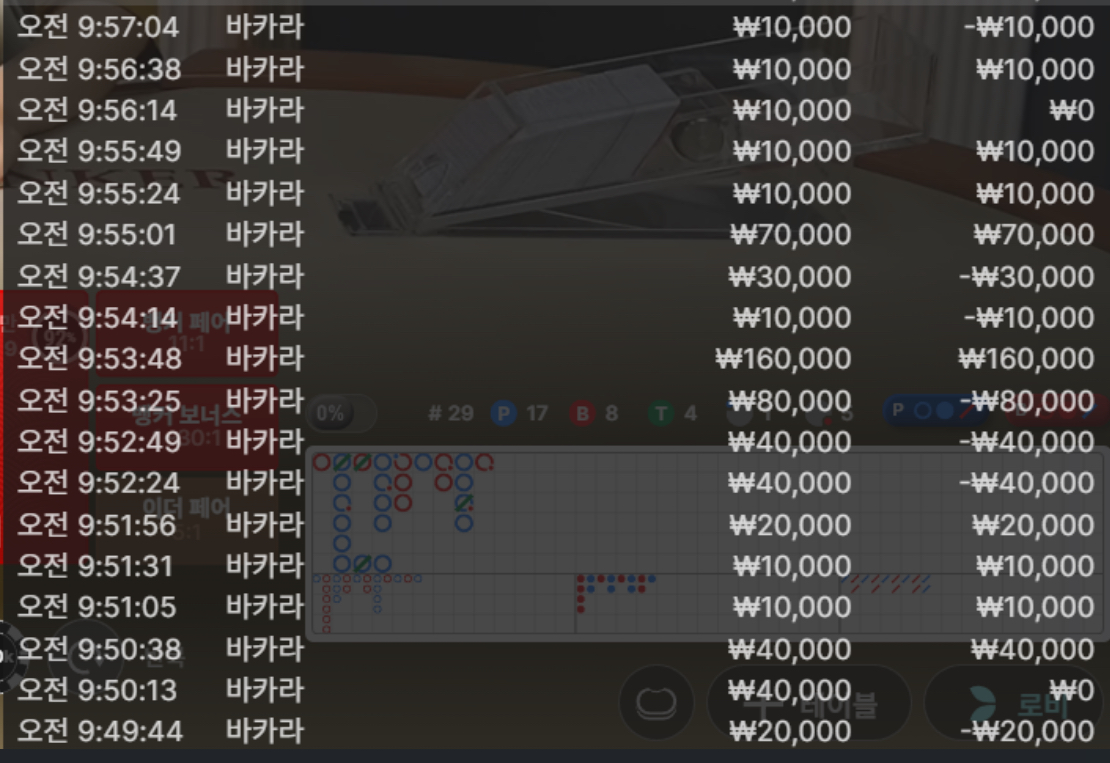Toggle the 0% statistics pill
The width and height of the screenshot is (1110, 763).
pos(342,413)
